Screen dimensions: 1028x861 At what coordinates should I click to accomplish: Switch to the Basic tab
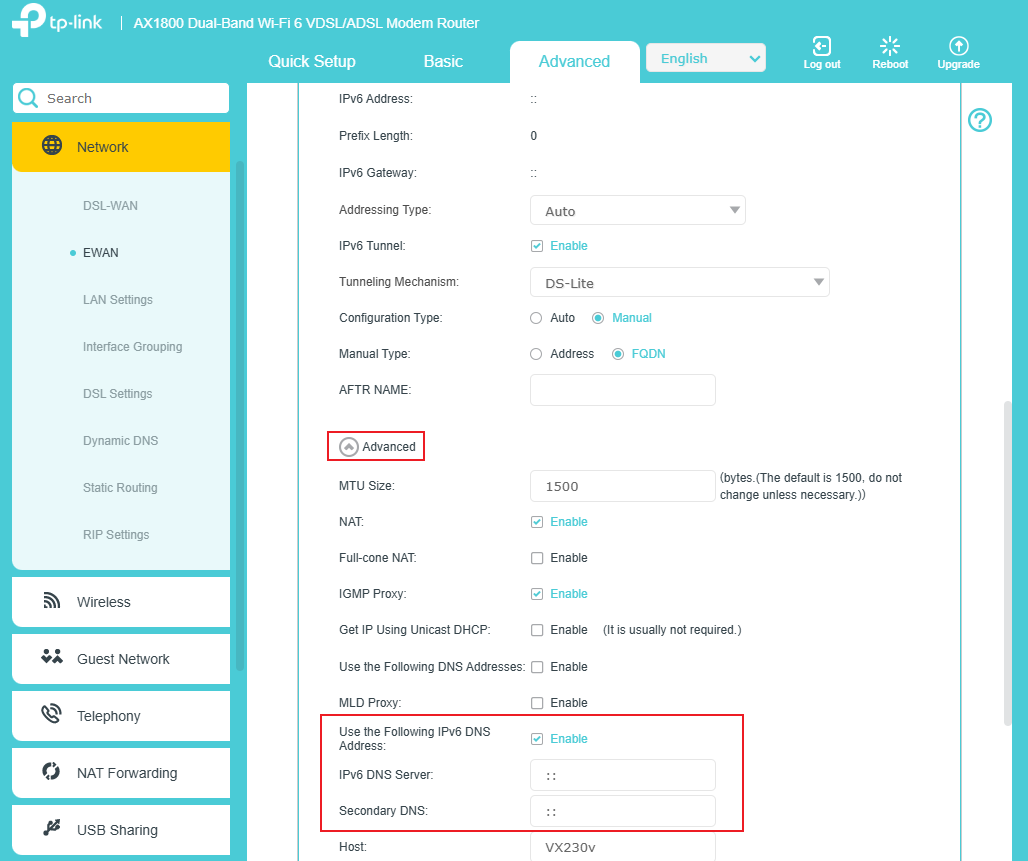click(443, 60)
